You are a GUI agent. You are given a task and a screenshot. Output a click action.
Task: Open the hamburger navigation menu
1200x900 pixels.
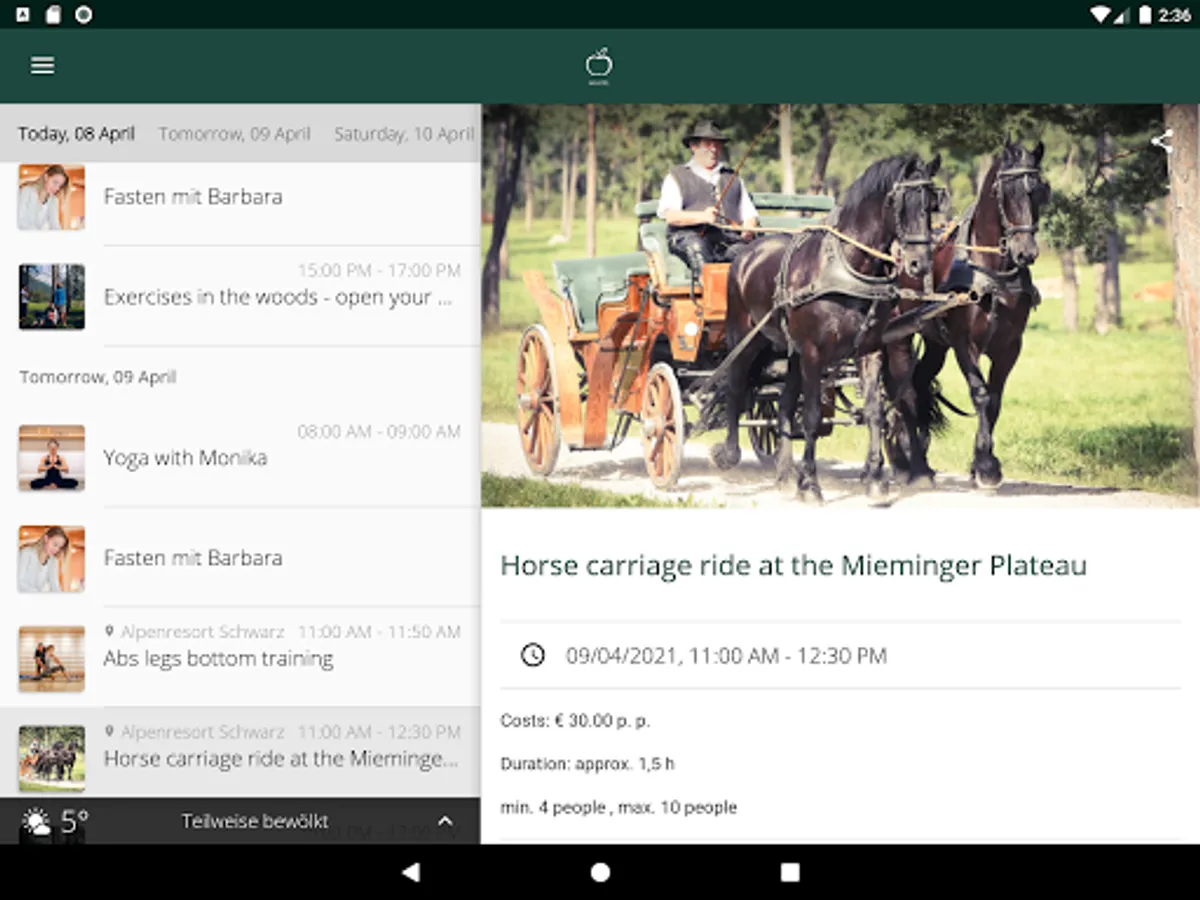click(42, 66)
